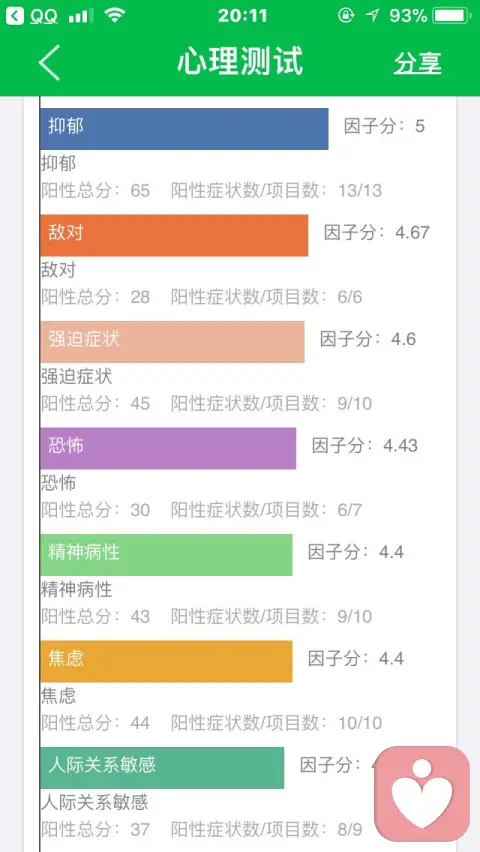Viewport: 480px width, 852px height.
Task: Select the teal 人际关系敏感 bar
Action: pos(162,768)
